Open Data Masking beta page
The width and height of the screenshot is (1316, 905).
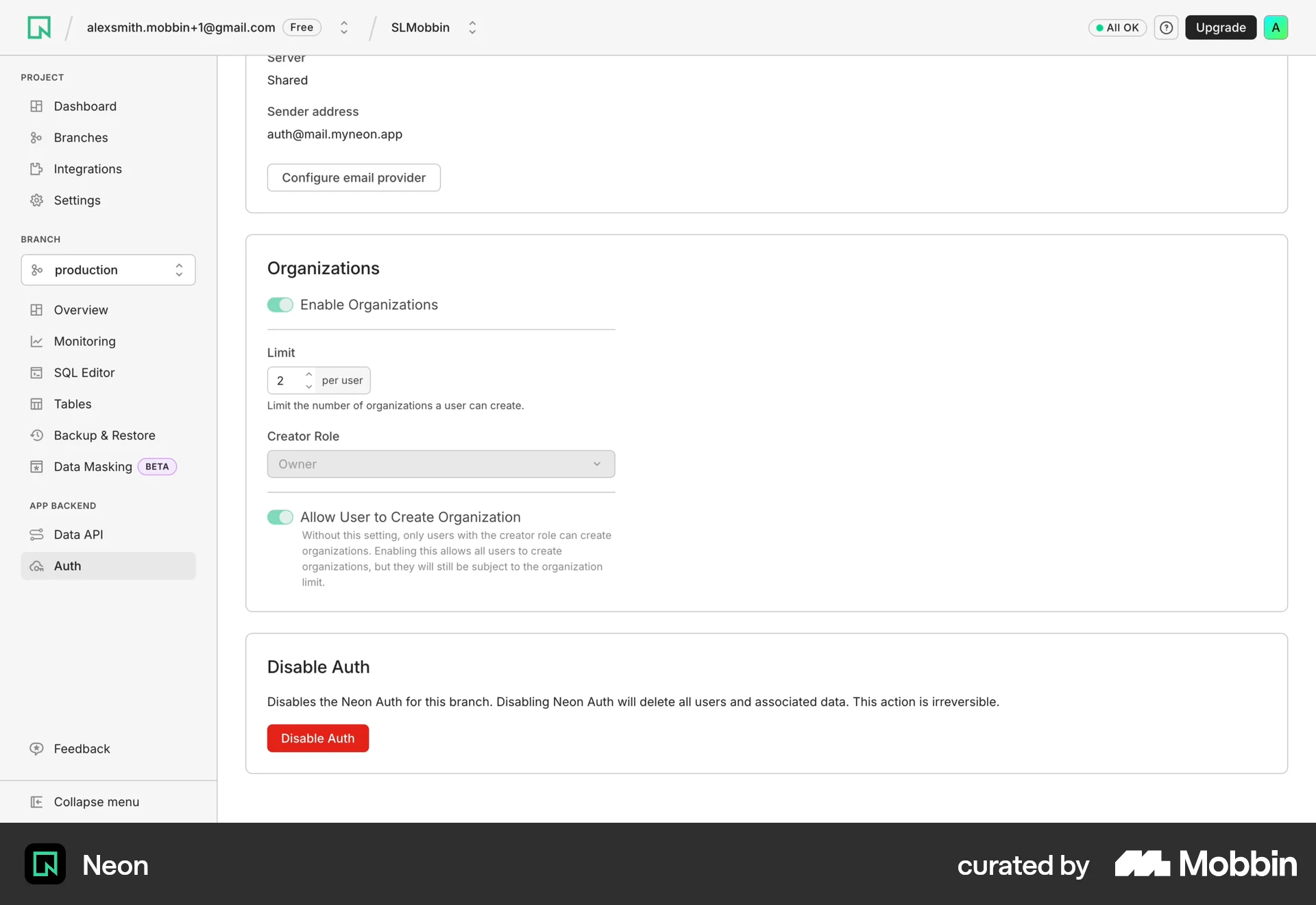coord(108,467)
